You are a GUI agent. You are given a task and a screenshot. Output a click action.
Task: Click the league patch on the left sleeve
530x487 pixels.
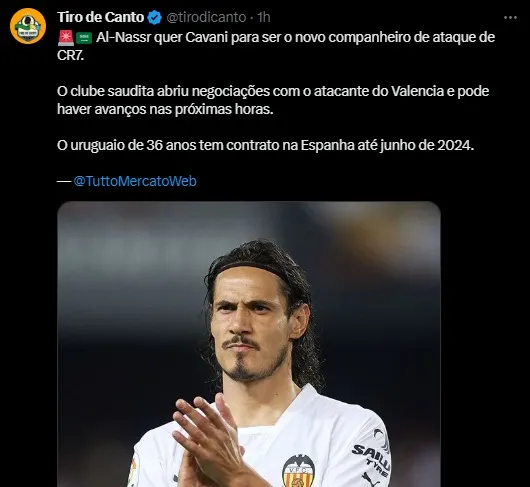click(x=133, y=473)
